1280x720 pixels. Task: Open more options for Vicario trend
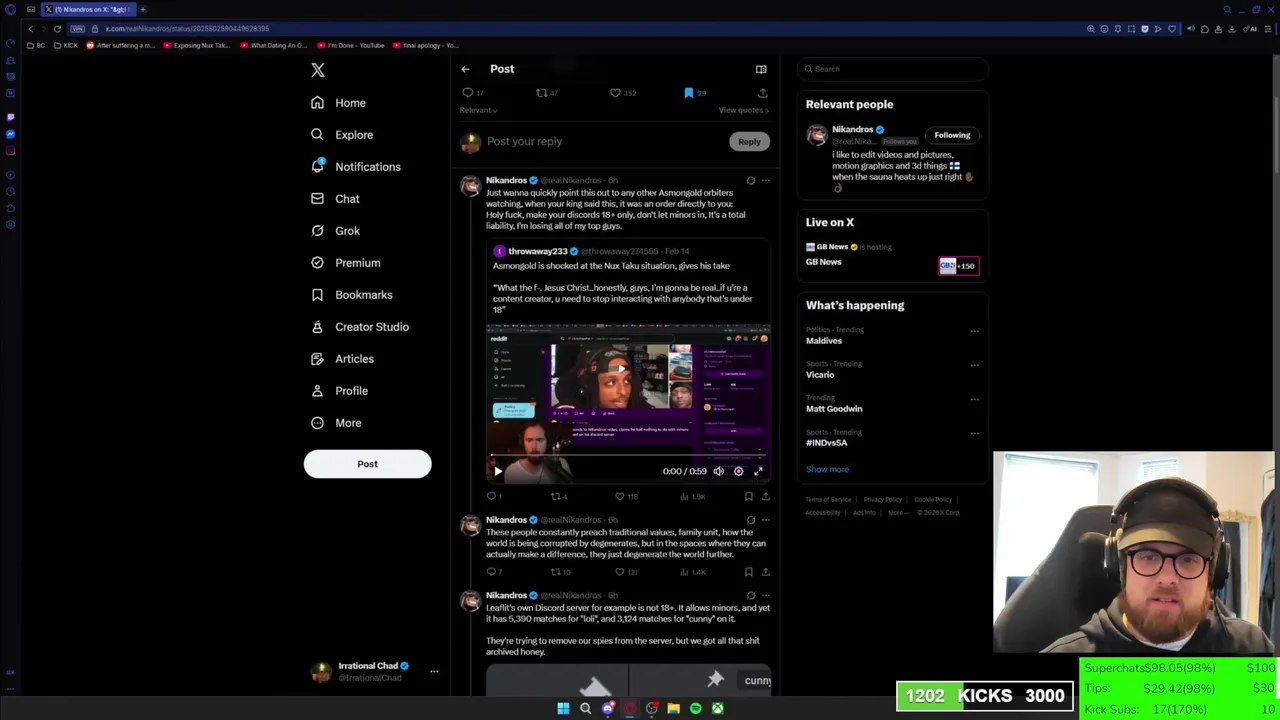tap(974, 365)
